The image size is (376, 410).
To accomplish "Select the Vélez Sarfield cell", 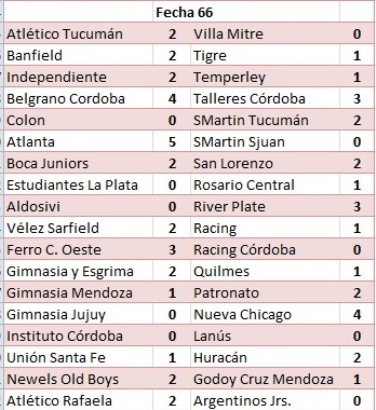I will pos(78,228).
